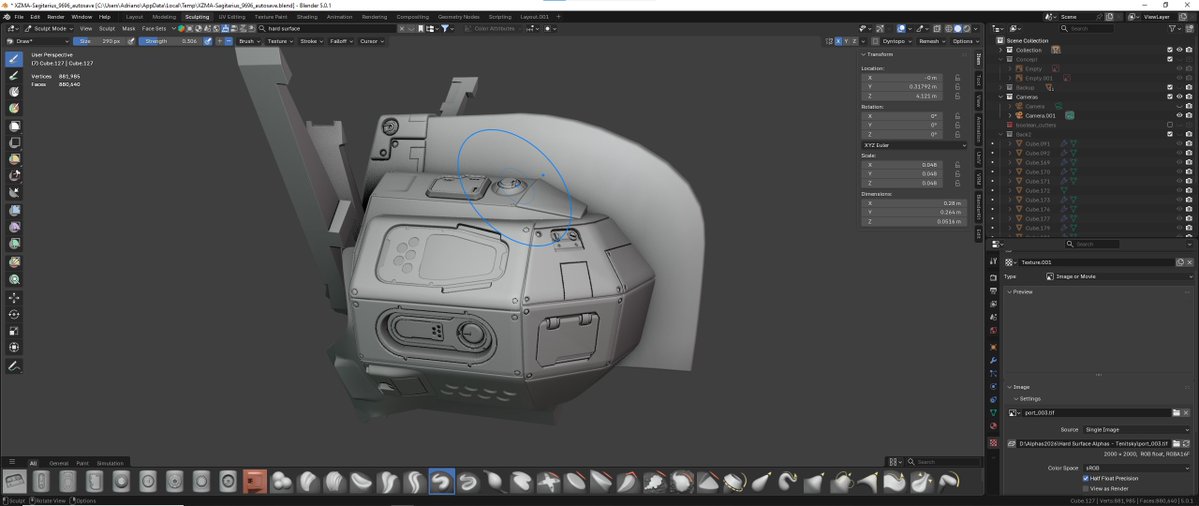Toggle visibility eye of Collection
Viewport: 1199px width, 506px height.
(x=1179, y=50)
